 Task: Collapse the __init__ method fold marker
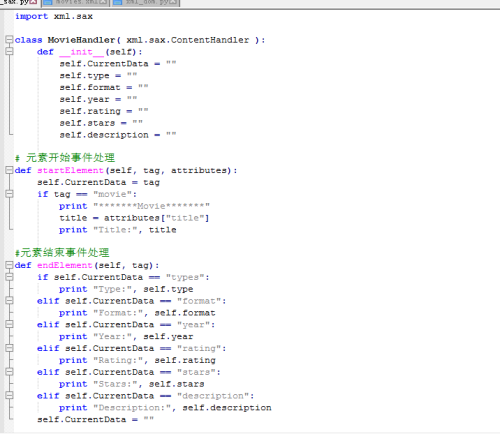[9, 52]
